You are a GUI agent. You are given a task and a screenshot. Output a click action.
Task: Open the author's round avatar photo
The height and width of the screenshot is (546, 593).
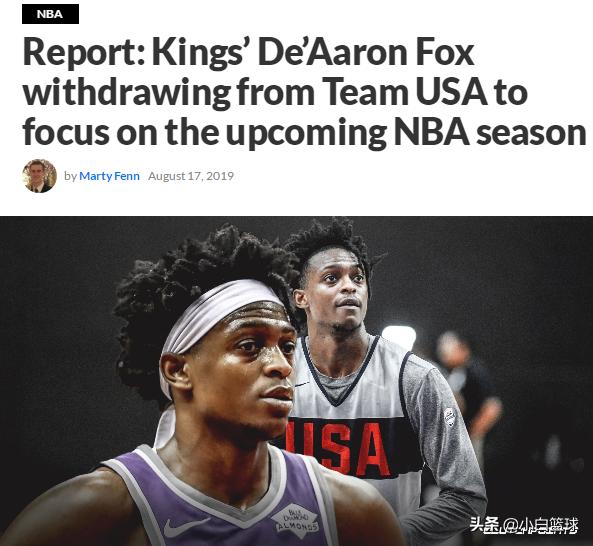(39, 176)
